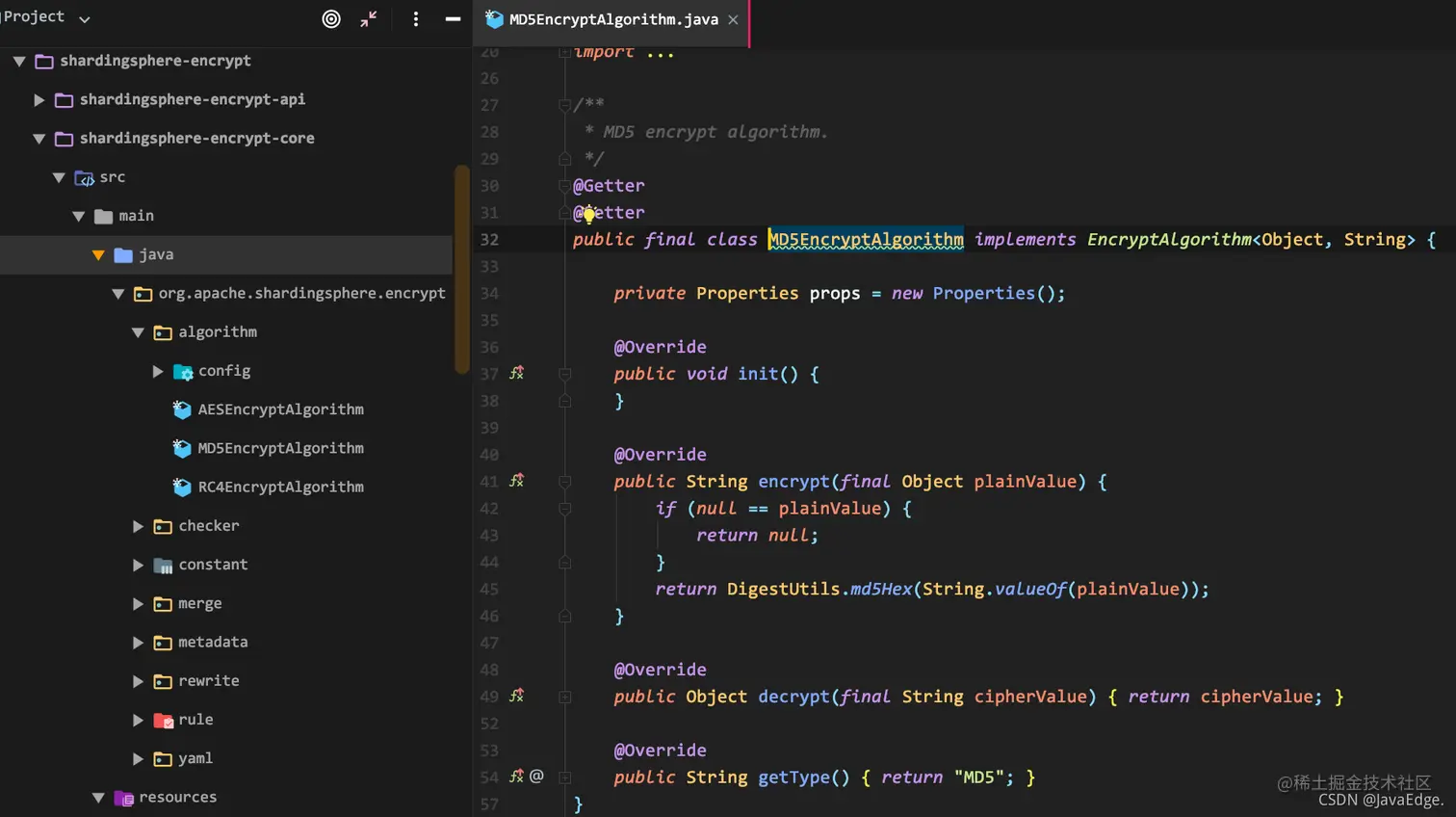Expand the folded decrypt method at line 49
Viewport: 1456px width, 817px height.
(565, 697)
